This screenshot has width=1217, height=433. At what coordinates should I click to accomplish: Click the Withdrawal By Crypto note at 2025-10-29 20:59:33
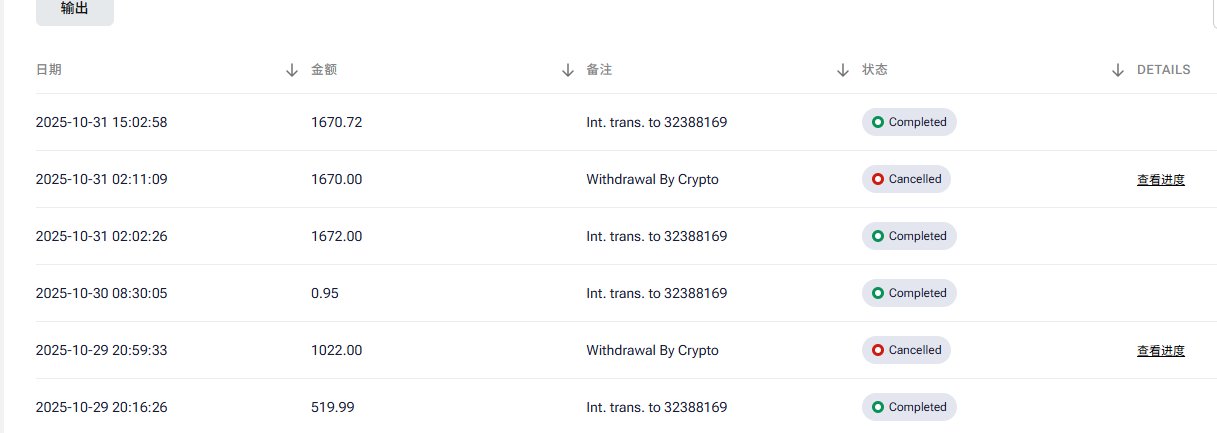652,351
